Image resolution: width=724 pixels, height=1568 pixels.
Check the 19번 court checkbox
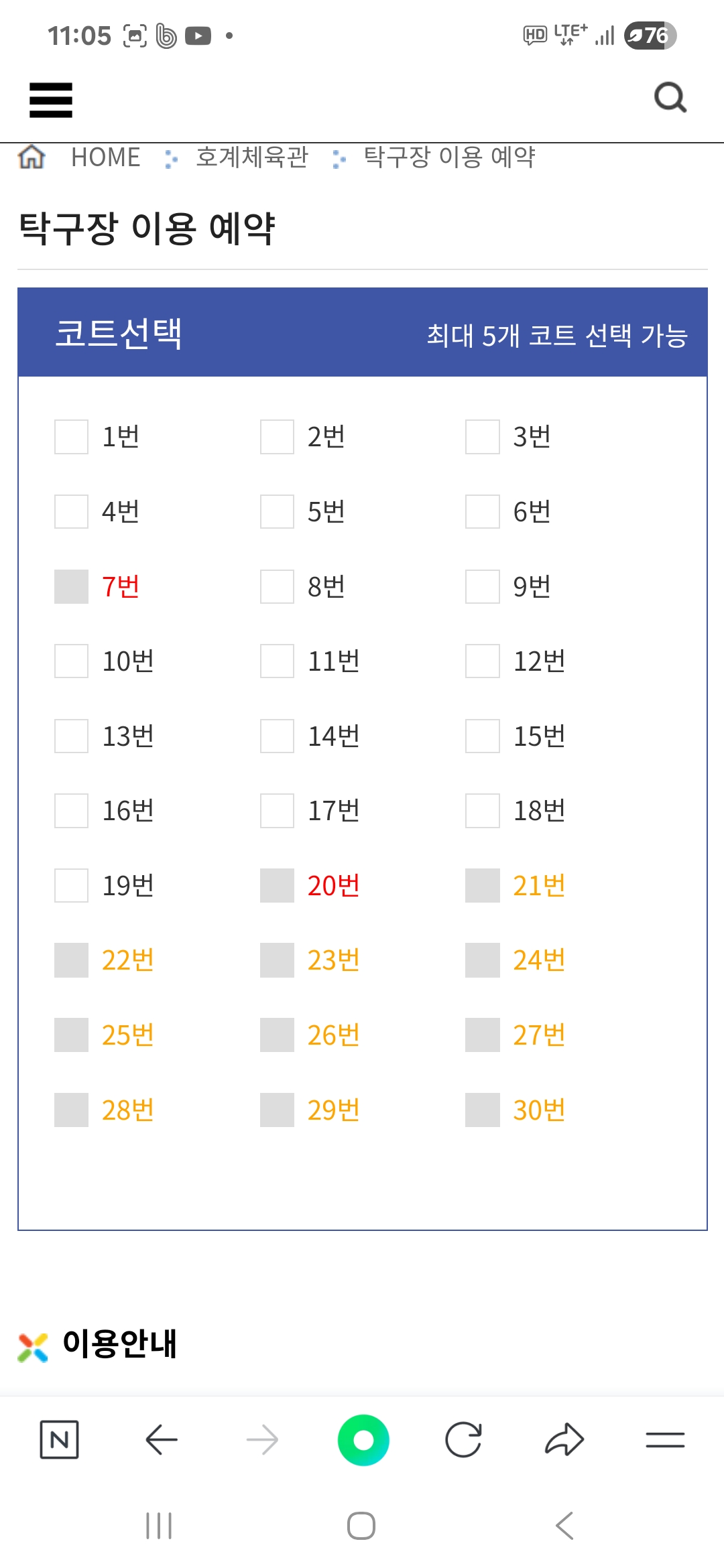click(72, 886)
